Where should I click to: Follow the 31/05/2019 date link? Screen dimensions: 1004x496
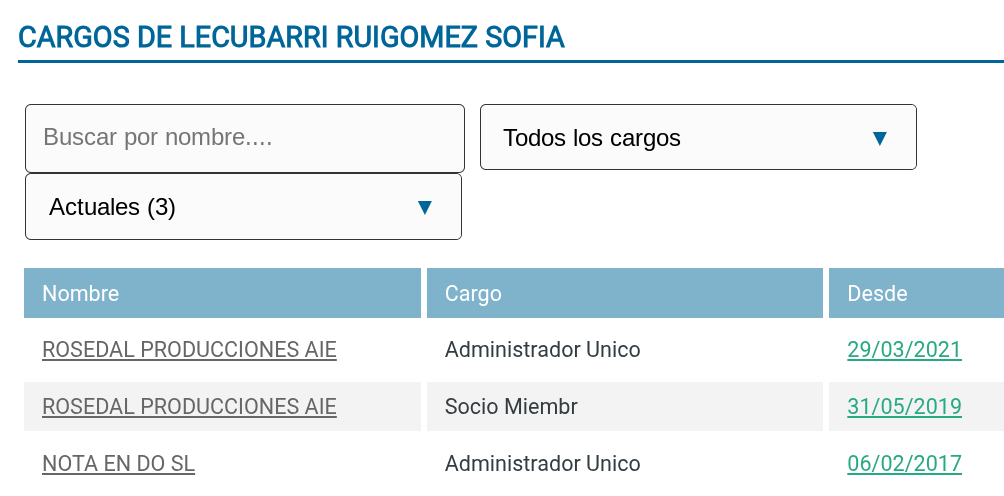coord(904,407)
